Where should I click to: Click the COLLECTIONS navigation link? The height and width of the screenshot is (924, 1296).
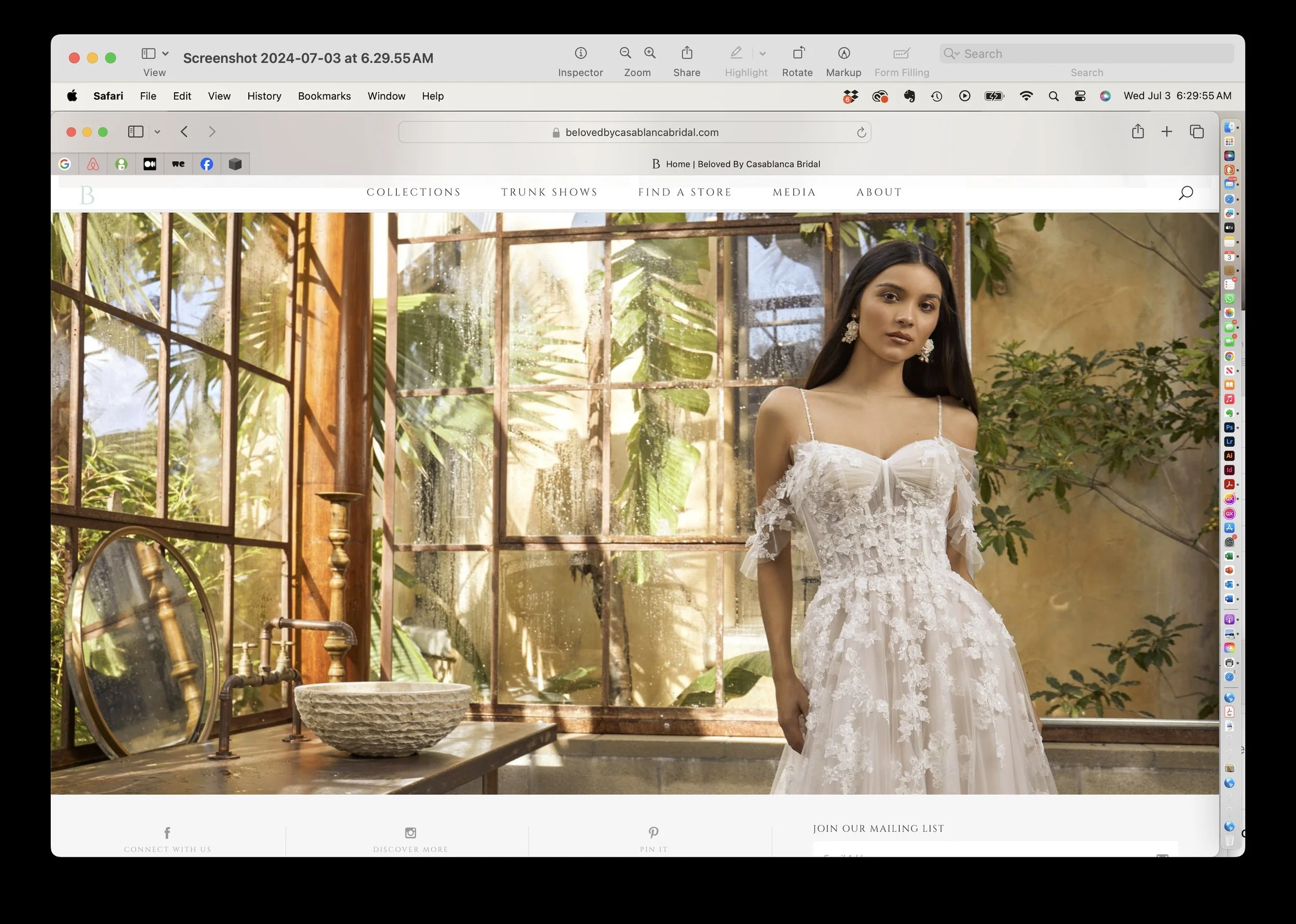(413, 192)
